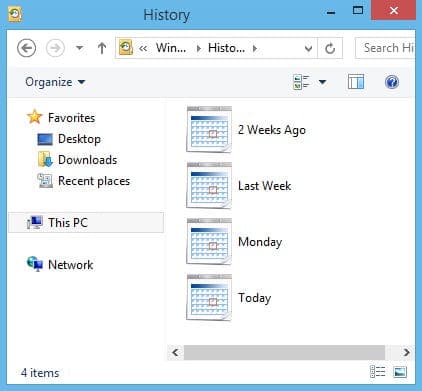This screenshot has height=391, width=422.
Task: Click the Up one level arrow
Action: coord(102,48)
